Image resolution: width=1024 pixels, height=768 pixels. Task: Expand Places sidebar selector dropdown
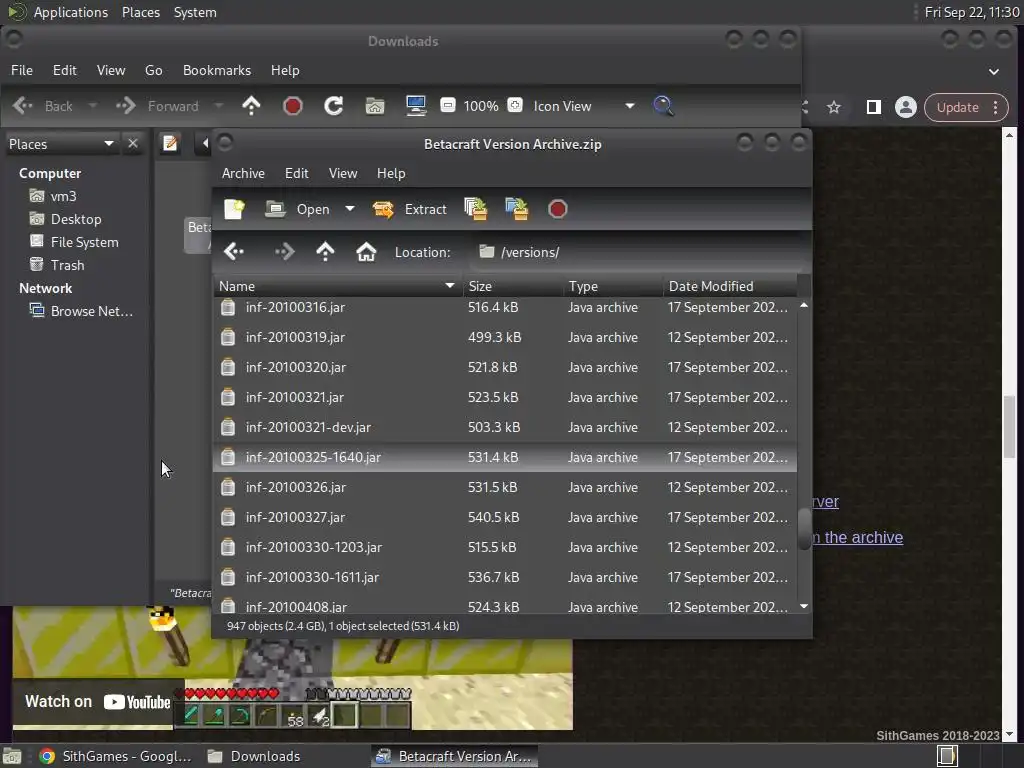click(61, 144)
